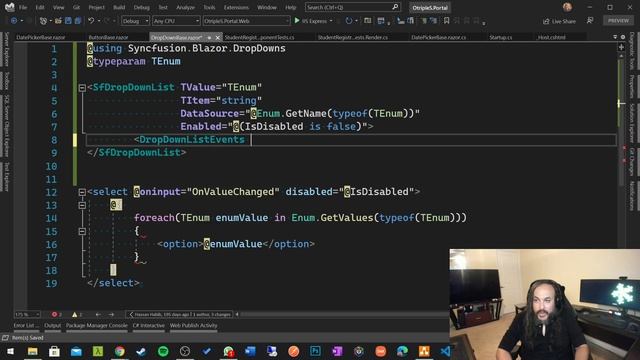Click editor split plus icon top right
Image resolution: width=640 pixels, height=360 pixels.
[x=621, y=47]
